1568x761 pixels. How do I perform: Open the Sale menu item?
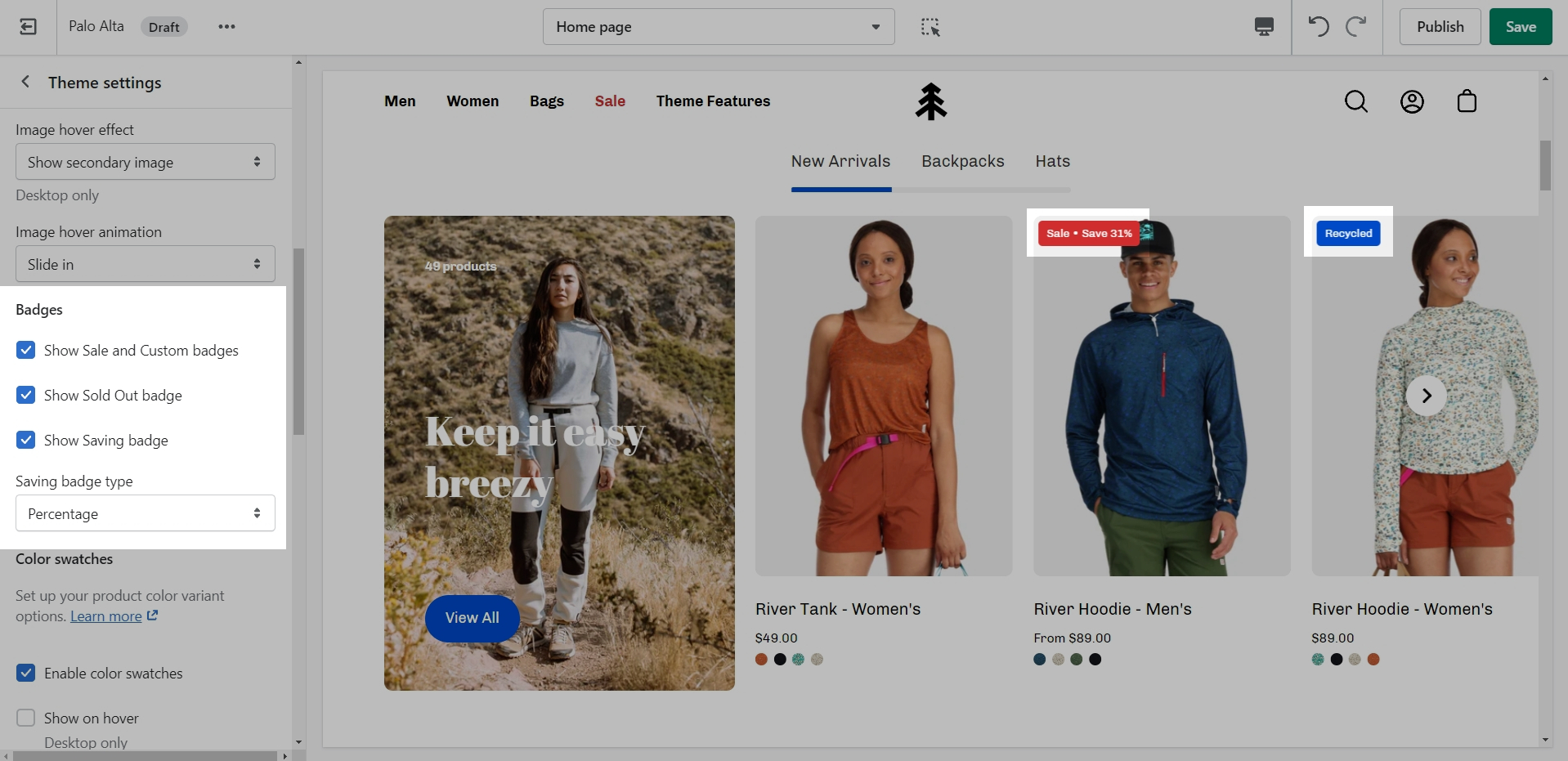(610, 101)
